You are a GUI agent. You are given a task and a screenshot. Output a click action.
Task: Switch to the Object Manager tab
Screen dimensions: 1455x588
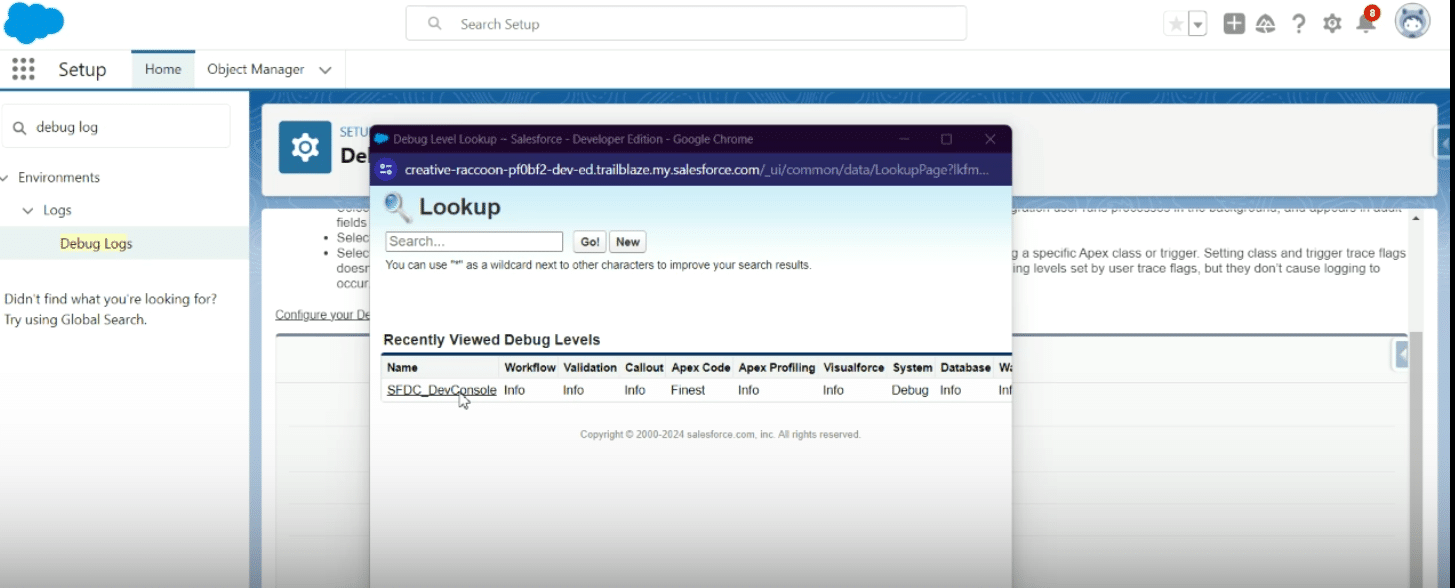pyautogui.click(x=255, y=69)
